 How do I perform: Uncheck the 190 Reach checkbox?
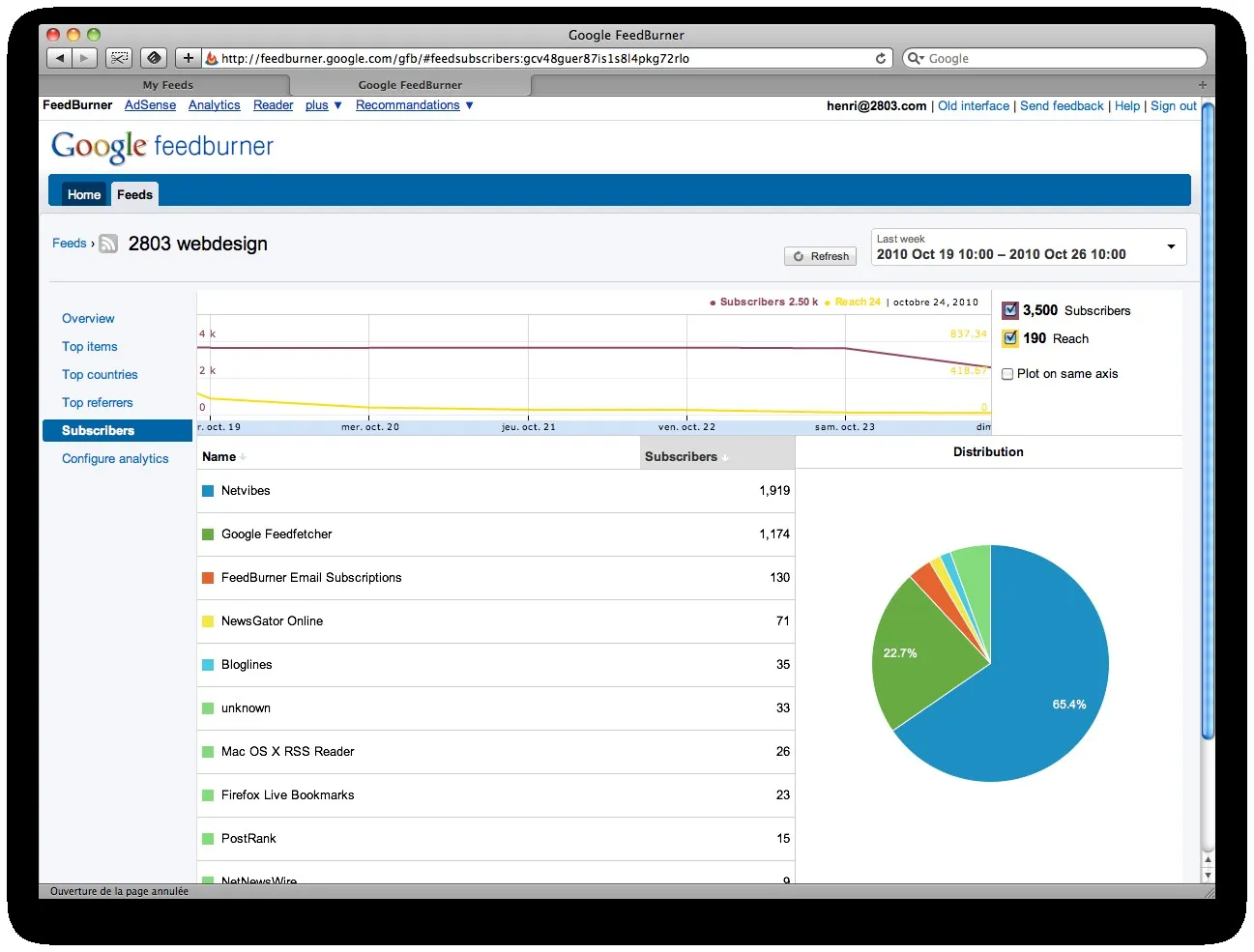coord(1010,338)
